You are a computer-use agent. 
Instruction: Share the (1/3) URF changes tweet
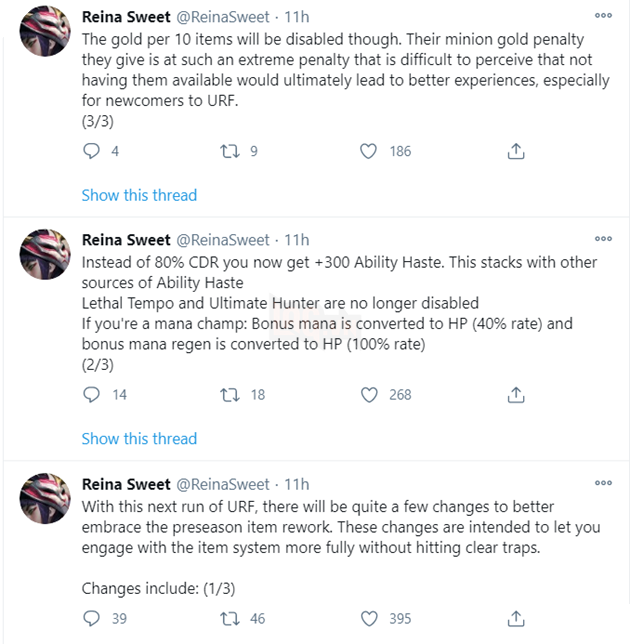coord(516,618)
